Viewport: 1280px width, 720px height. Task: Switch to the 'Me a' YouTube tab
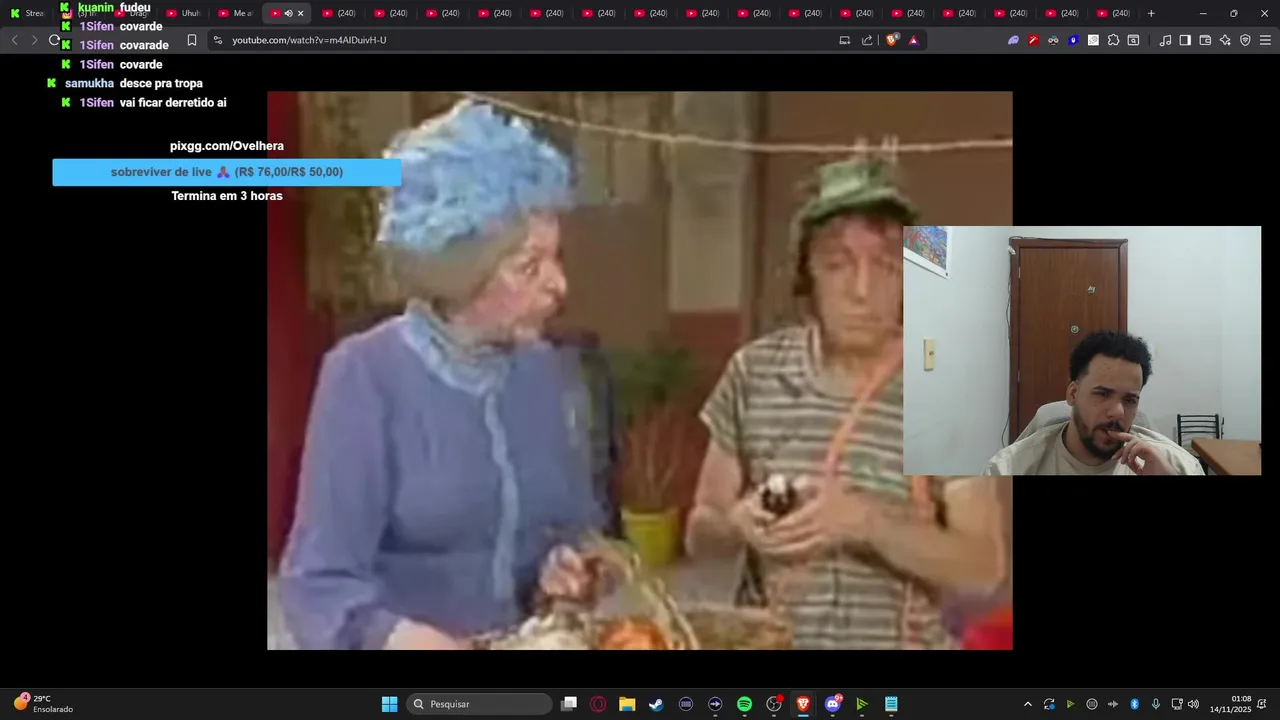pyautogui.click(x=235, y=13)
